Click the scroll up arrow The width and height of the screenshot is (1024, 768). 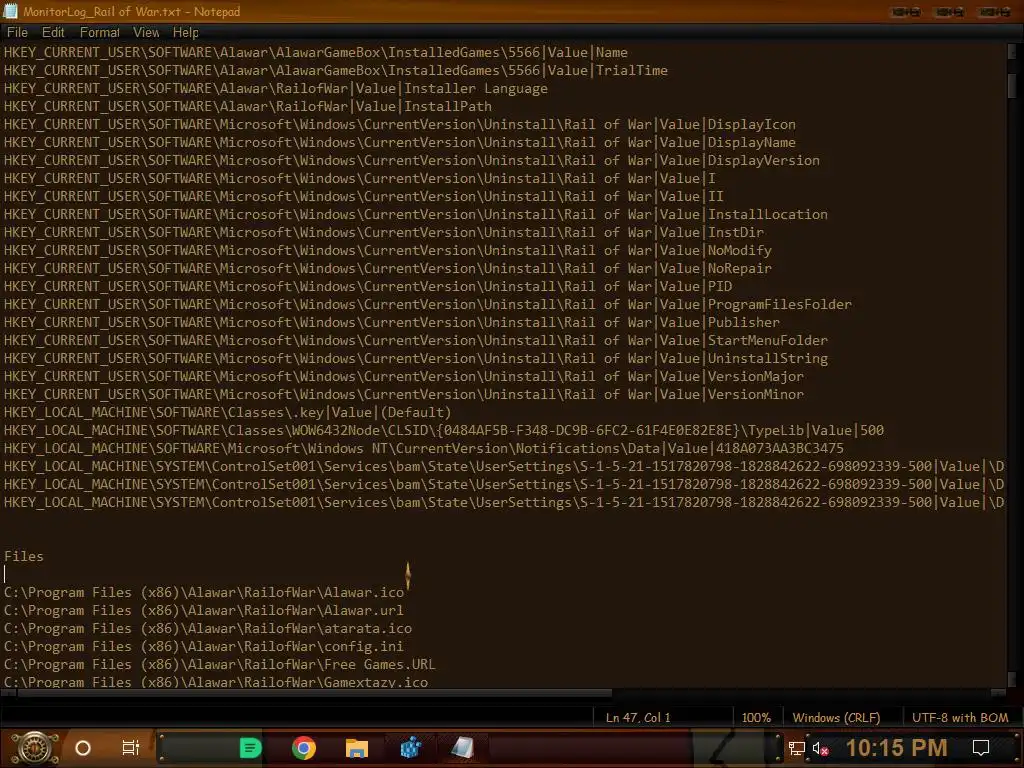[x=1012, y=51]
